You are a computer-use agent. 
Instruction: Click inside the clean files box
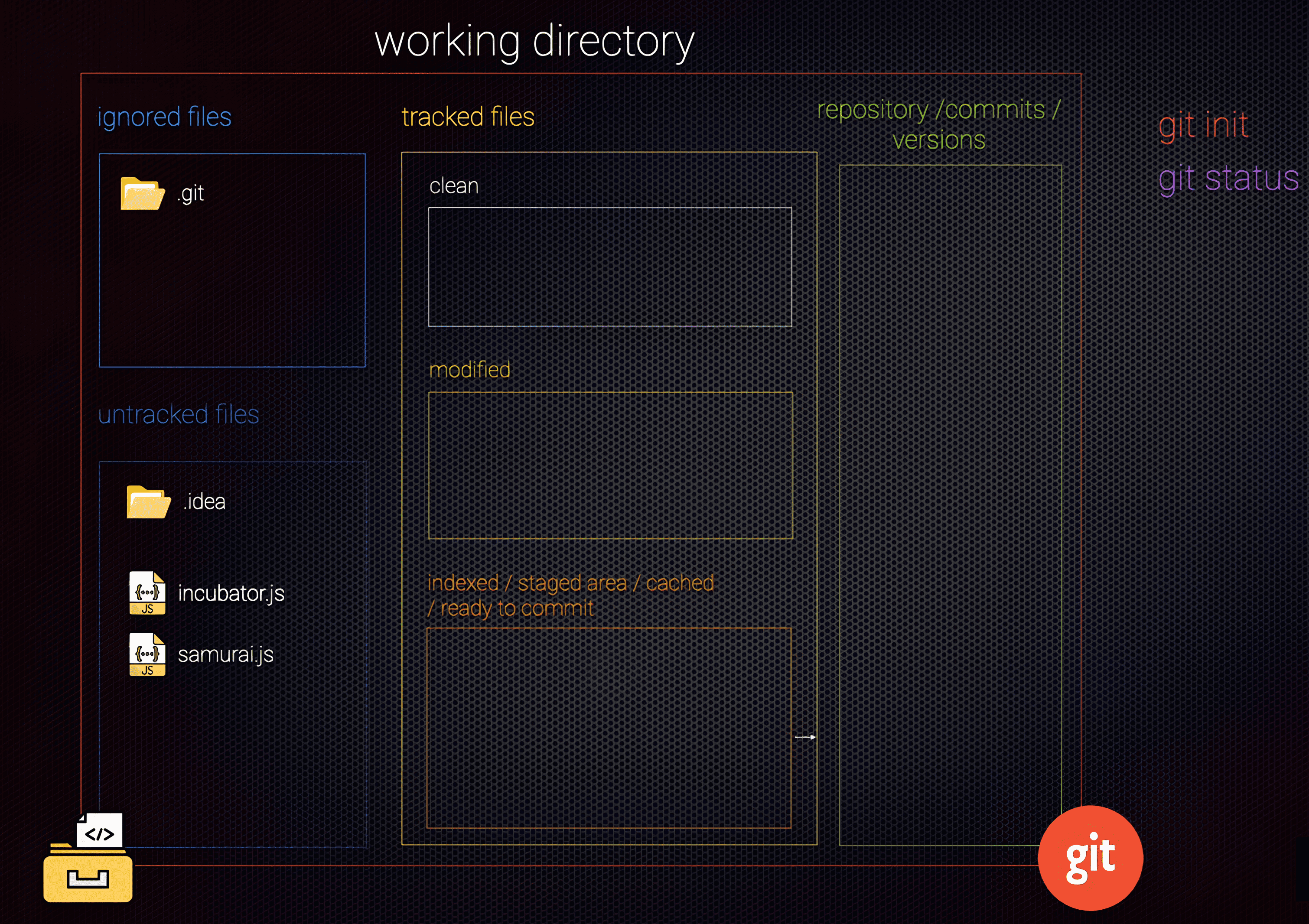point(610,267)
